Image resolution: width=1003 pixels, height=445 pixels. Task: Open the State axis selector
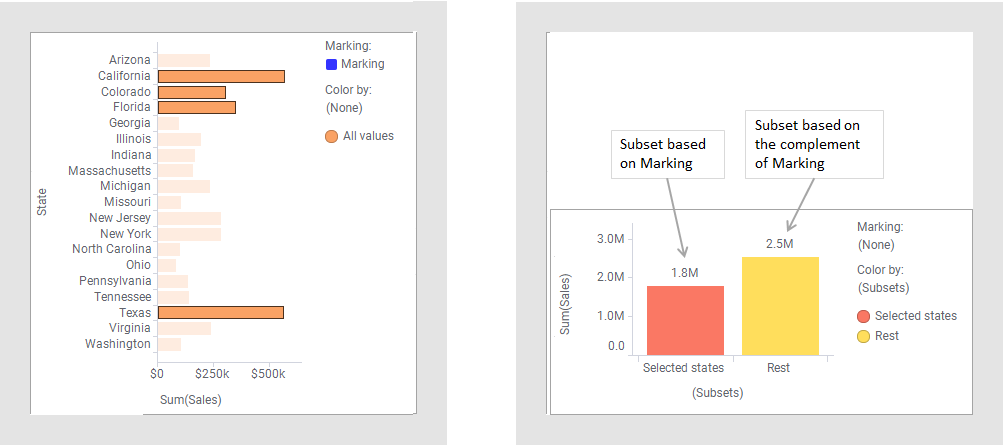(42, 204)
